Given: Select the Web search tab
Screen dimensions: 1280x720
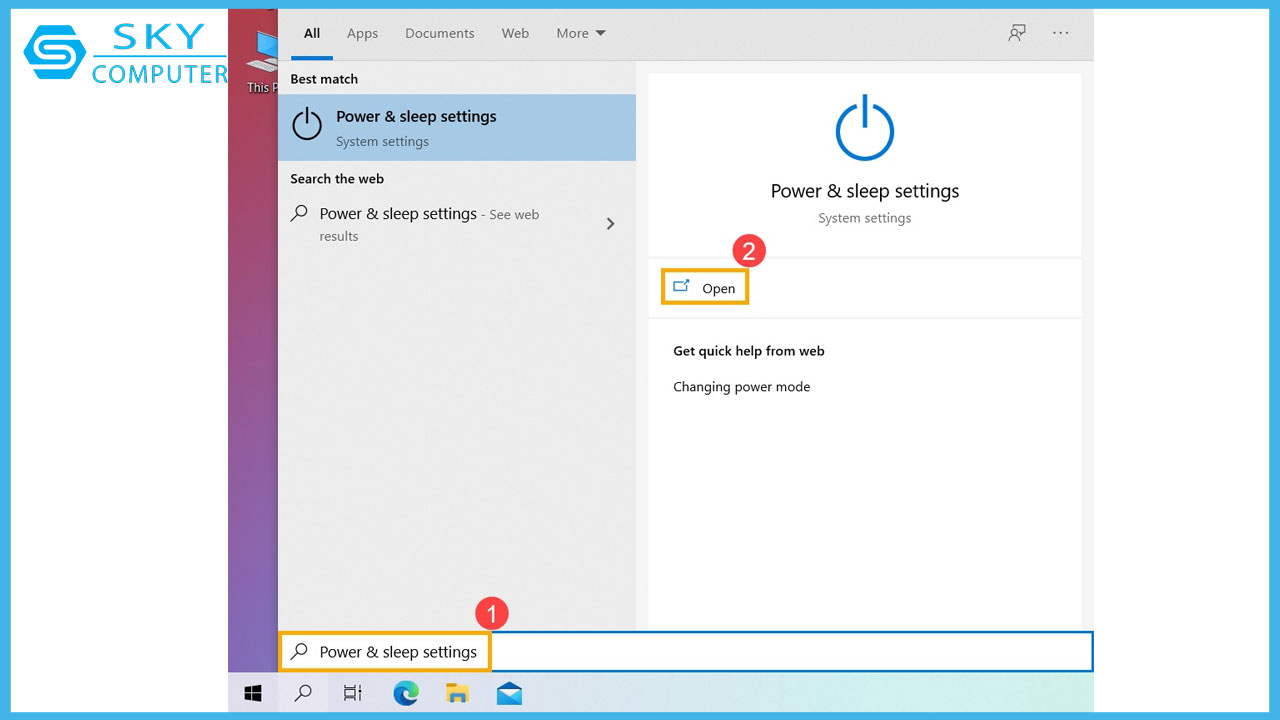Looking at the screenshot, I should point(515,33).
